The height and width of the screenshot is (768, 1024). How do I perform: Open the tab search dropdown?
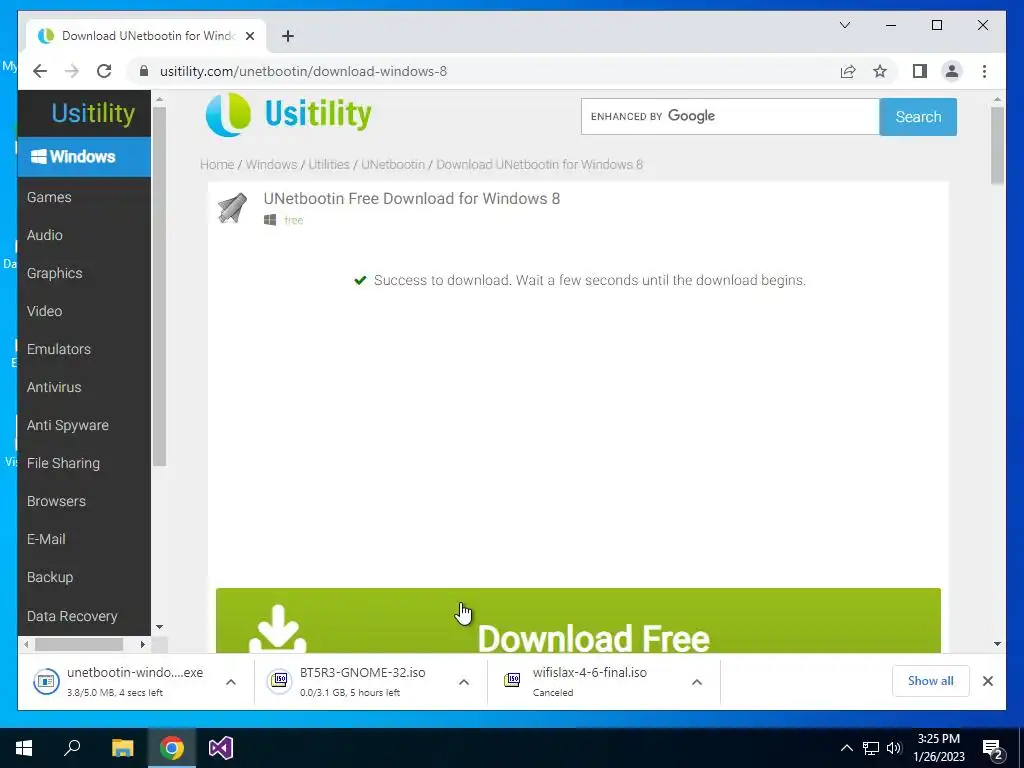coord(844,25)
